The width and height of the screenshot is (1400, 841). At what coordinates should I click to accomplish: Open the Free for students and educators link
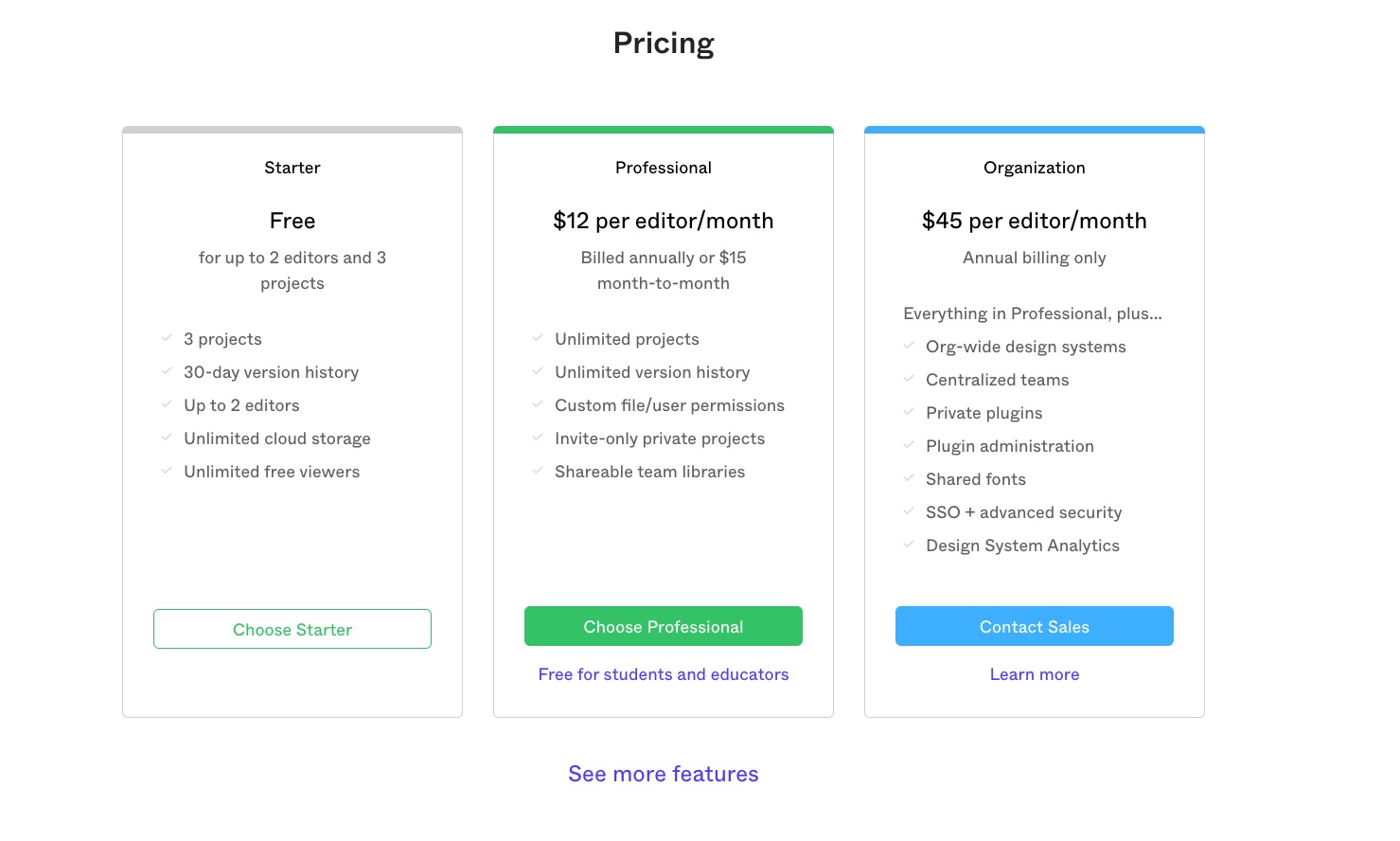663,674
